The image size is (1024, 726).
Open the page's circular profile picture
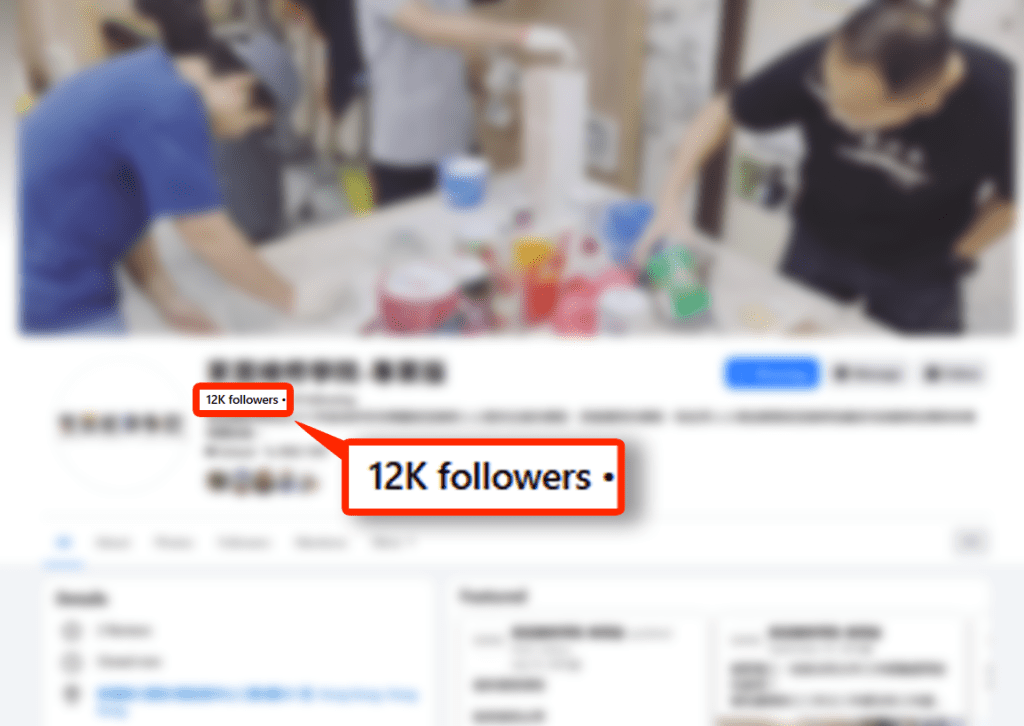tap(120, 424)
